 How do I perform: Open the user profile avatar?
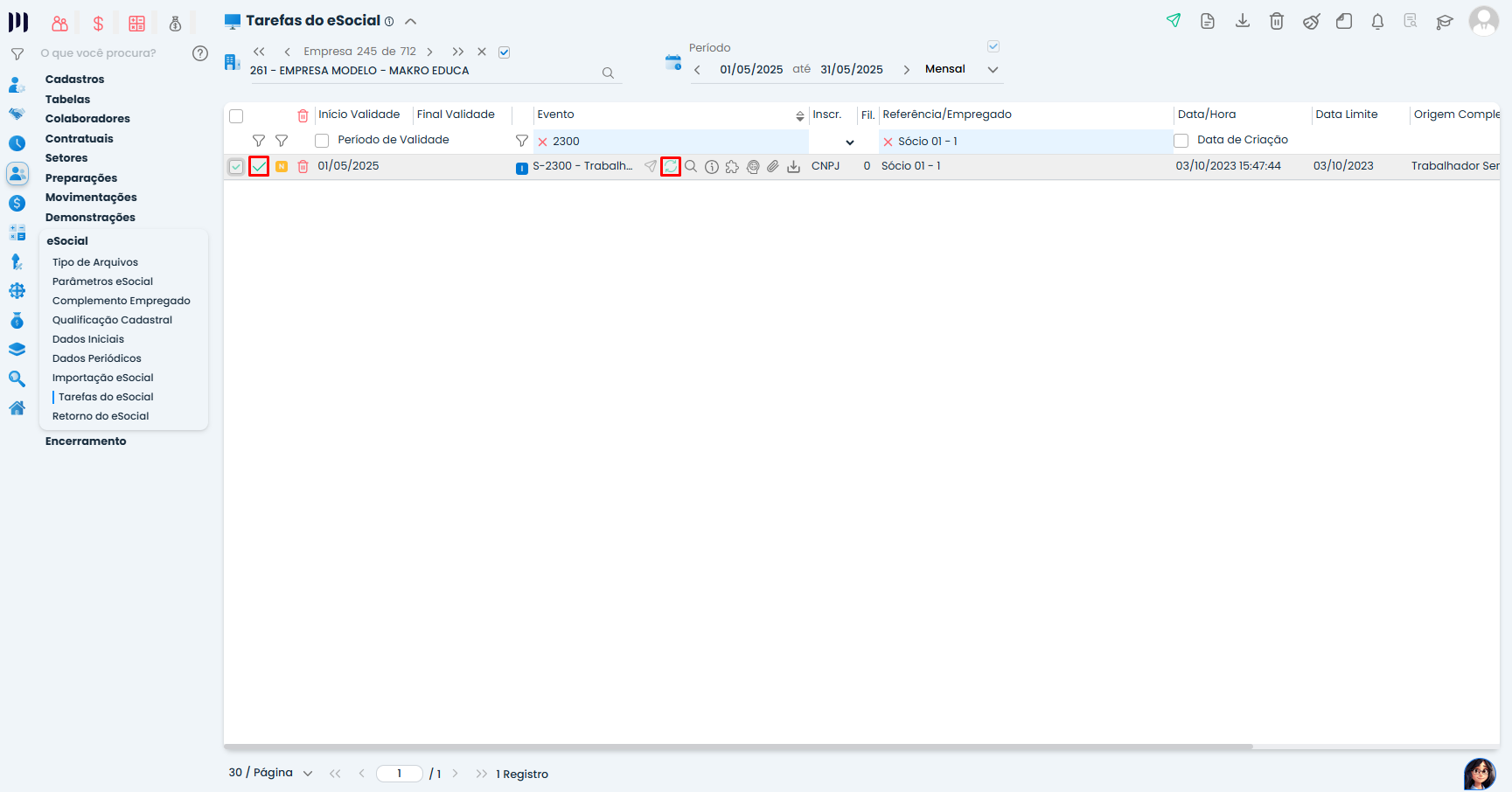coord(1484,21)
